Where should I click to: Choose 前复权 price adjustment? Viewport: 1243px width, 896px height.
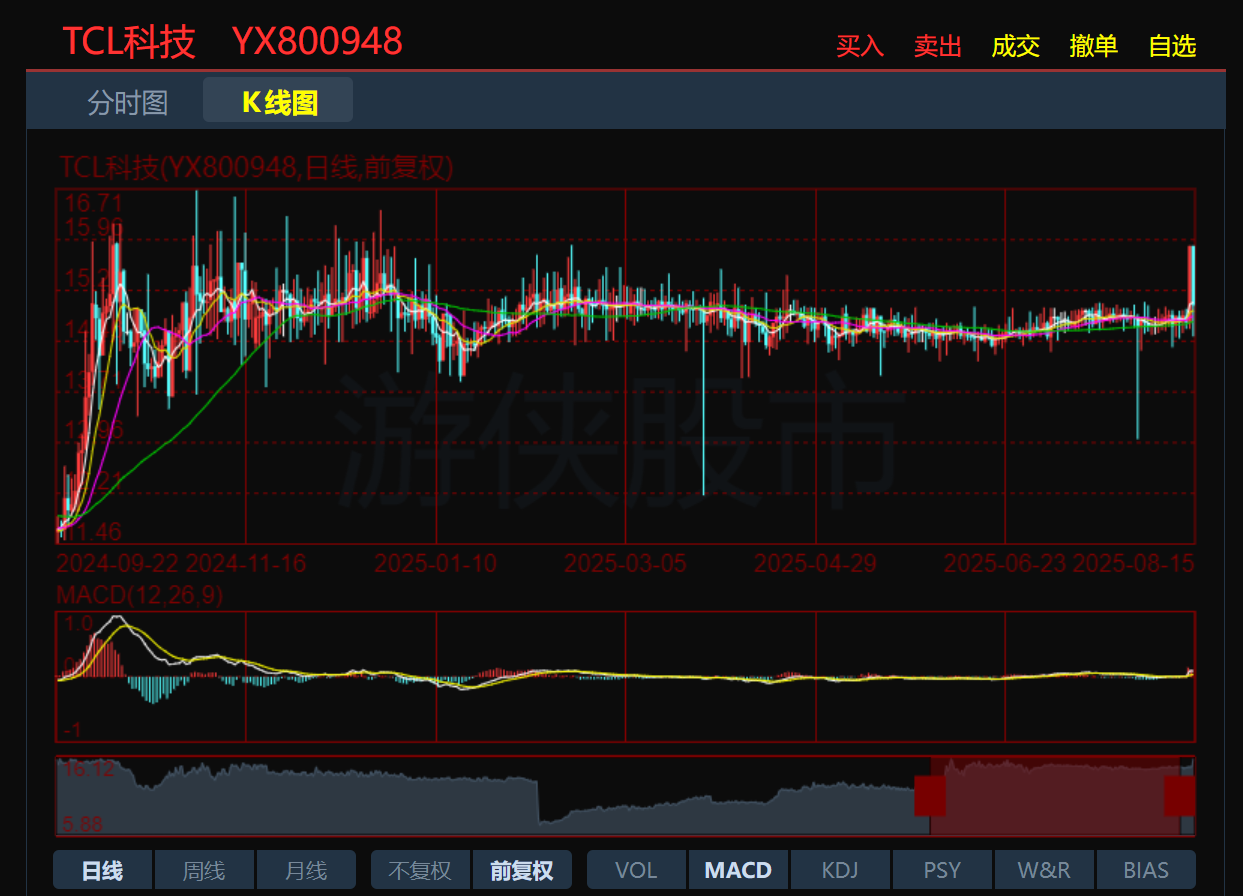click(522, 870)
